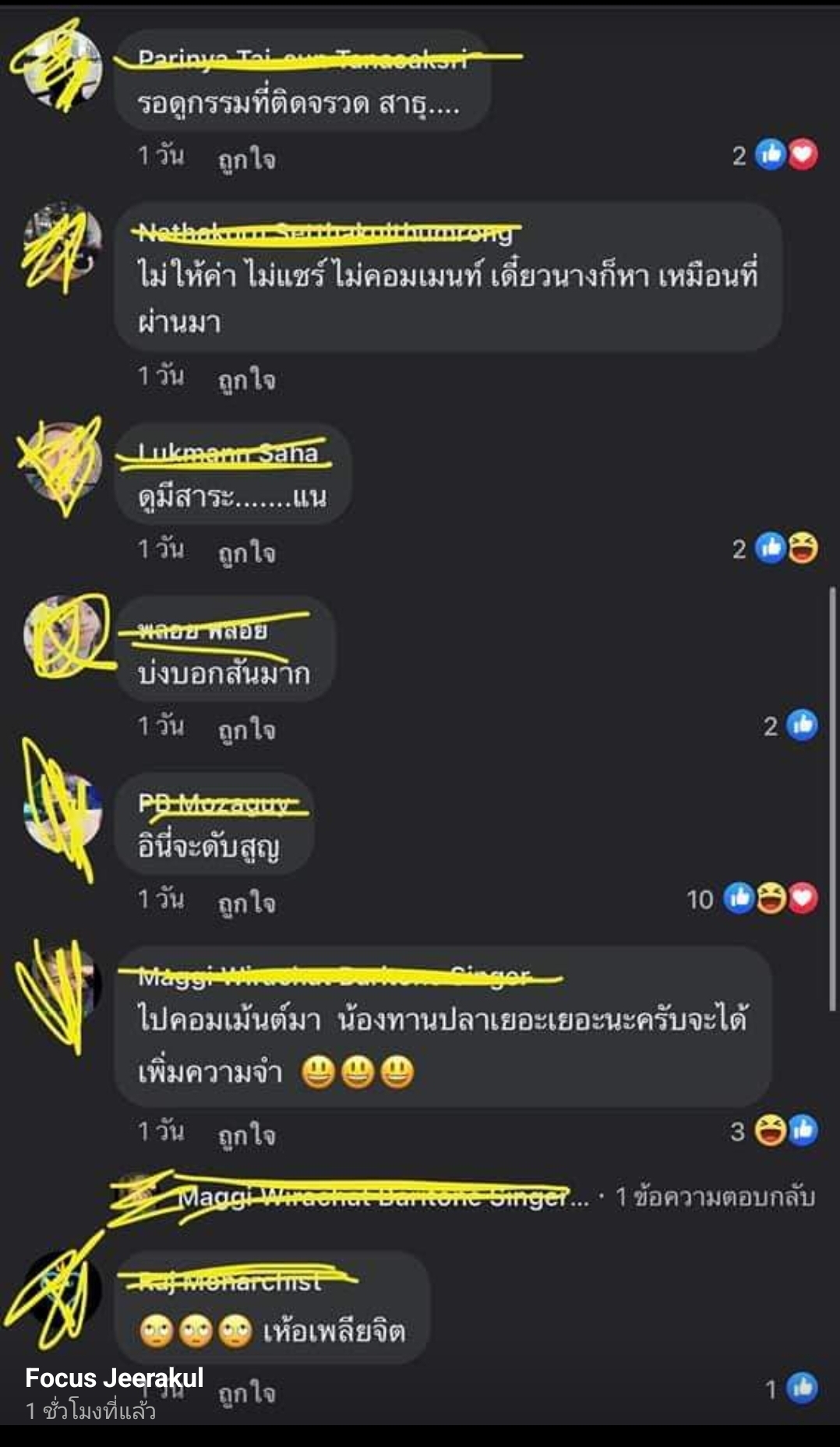Open the crossed-out commenter name above เห้อเพลียจิต
840x1447 pixels.
pyautogui.click(x=230, y=1281)
